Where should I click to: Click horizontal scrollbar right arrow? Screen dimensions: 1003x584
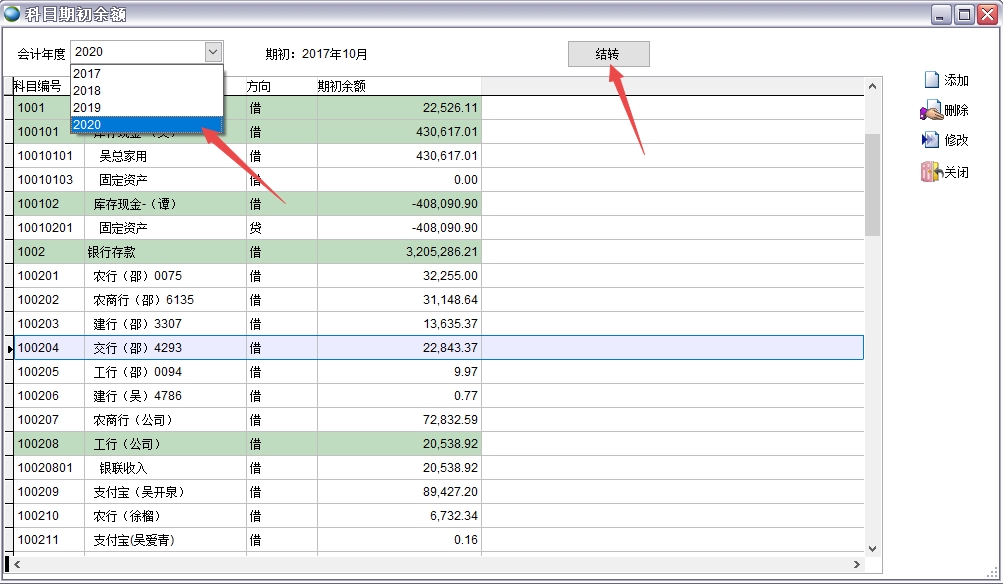pos(856,565)
